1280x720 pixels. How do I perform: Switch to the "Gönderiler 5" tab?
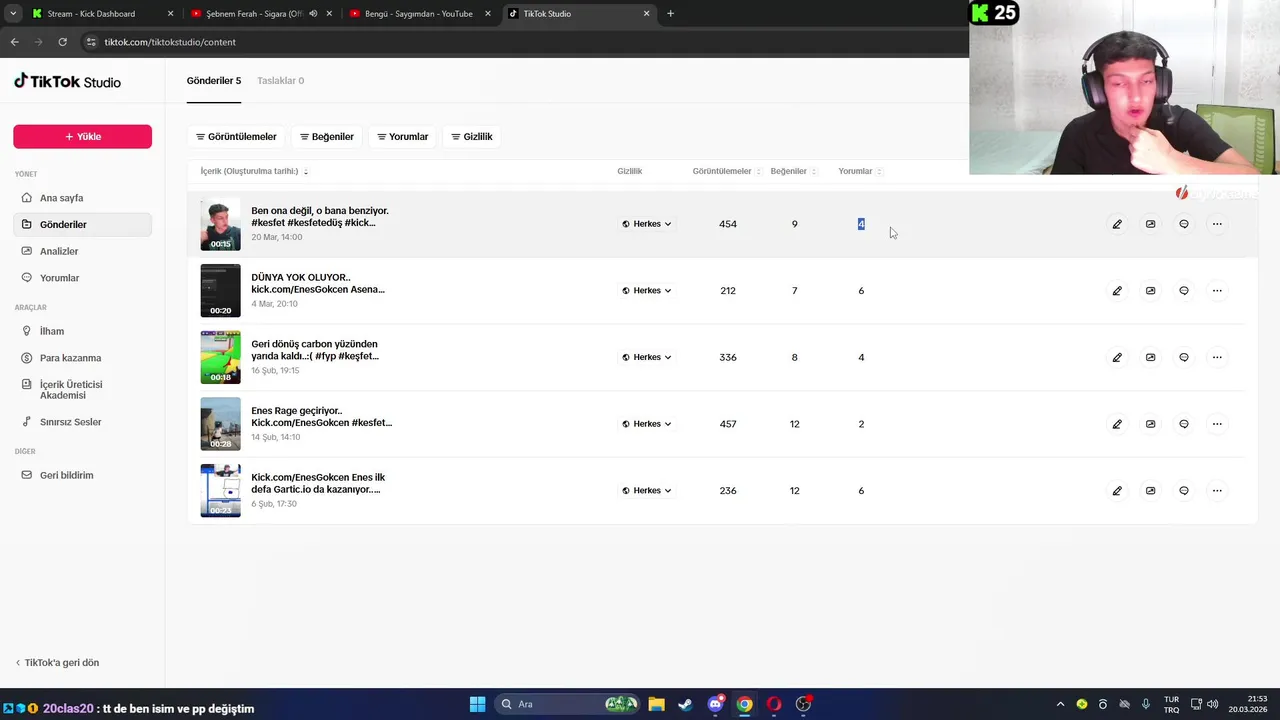point(214,81)
